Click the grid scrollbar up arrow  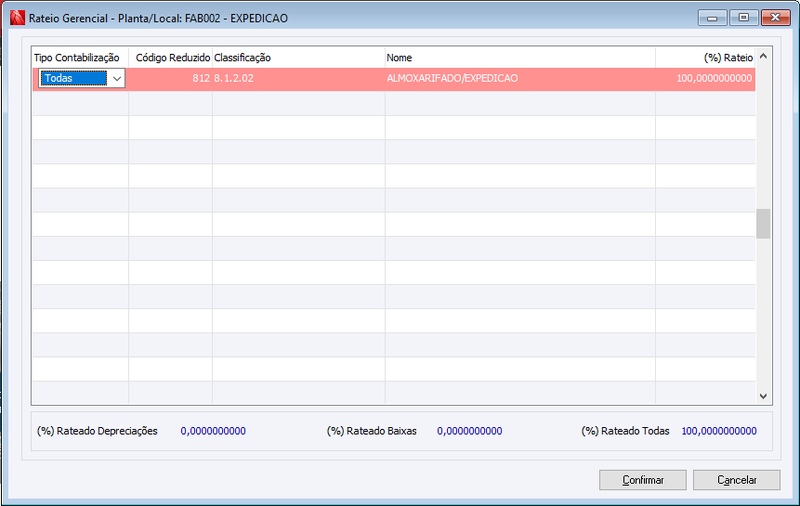coord(763,56)
